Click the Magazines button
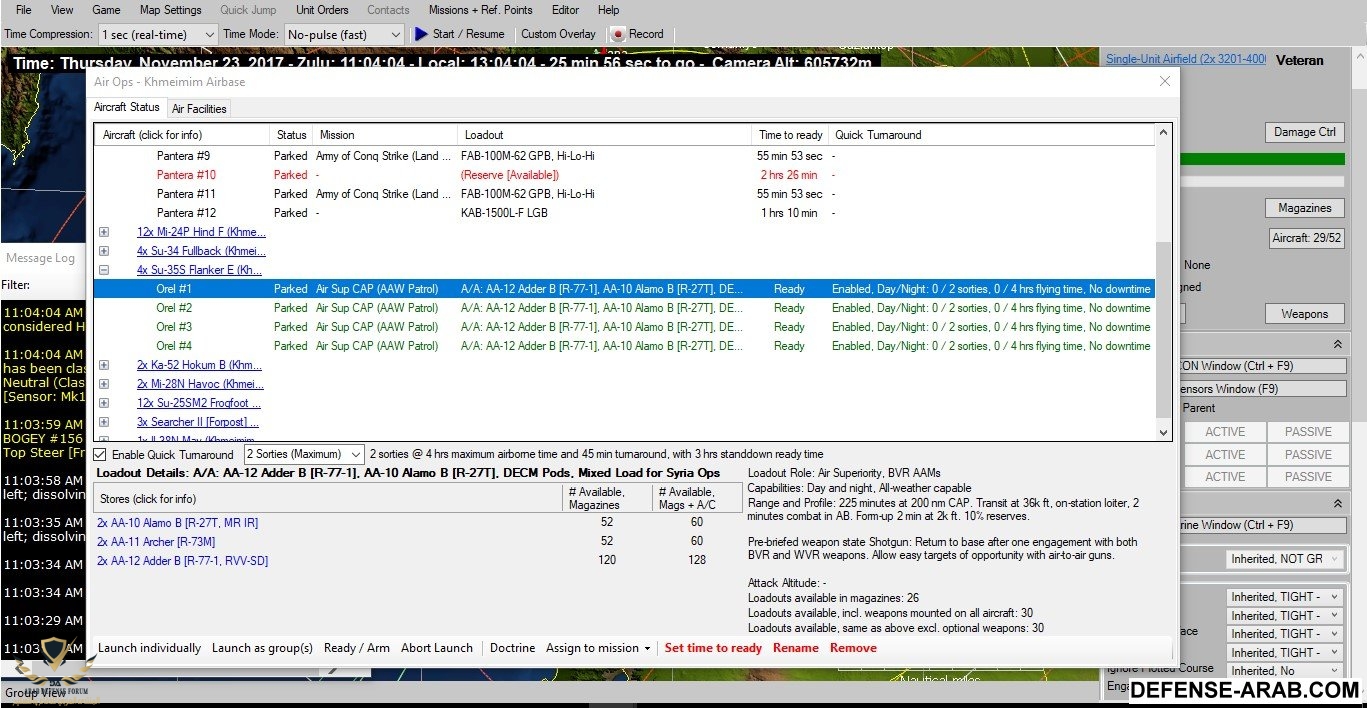The image size is (1367, 708). coord(1304,208)
